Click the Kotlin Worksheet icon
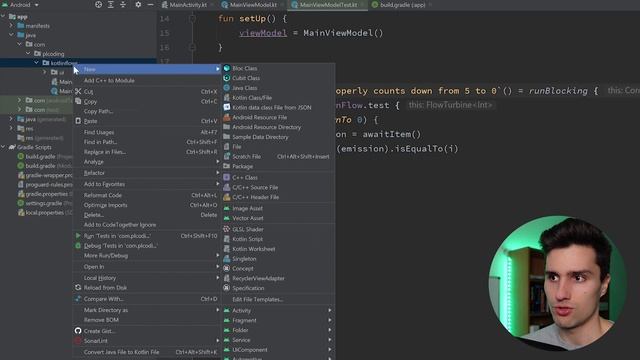 coord(227,249)
